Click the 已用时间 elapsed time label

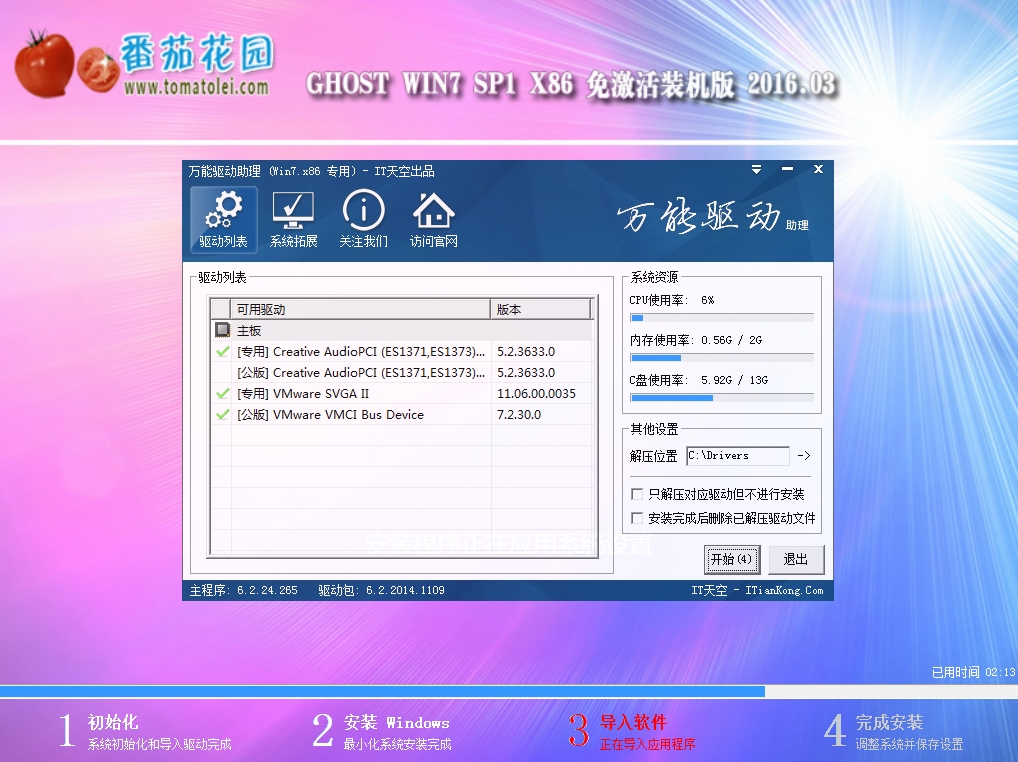tap(973, 672)
